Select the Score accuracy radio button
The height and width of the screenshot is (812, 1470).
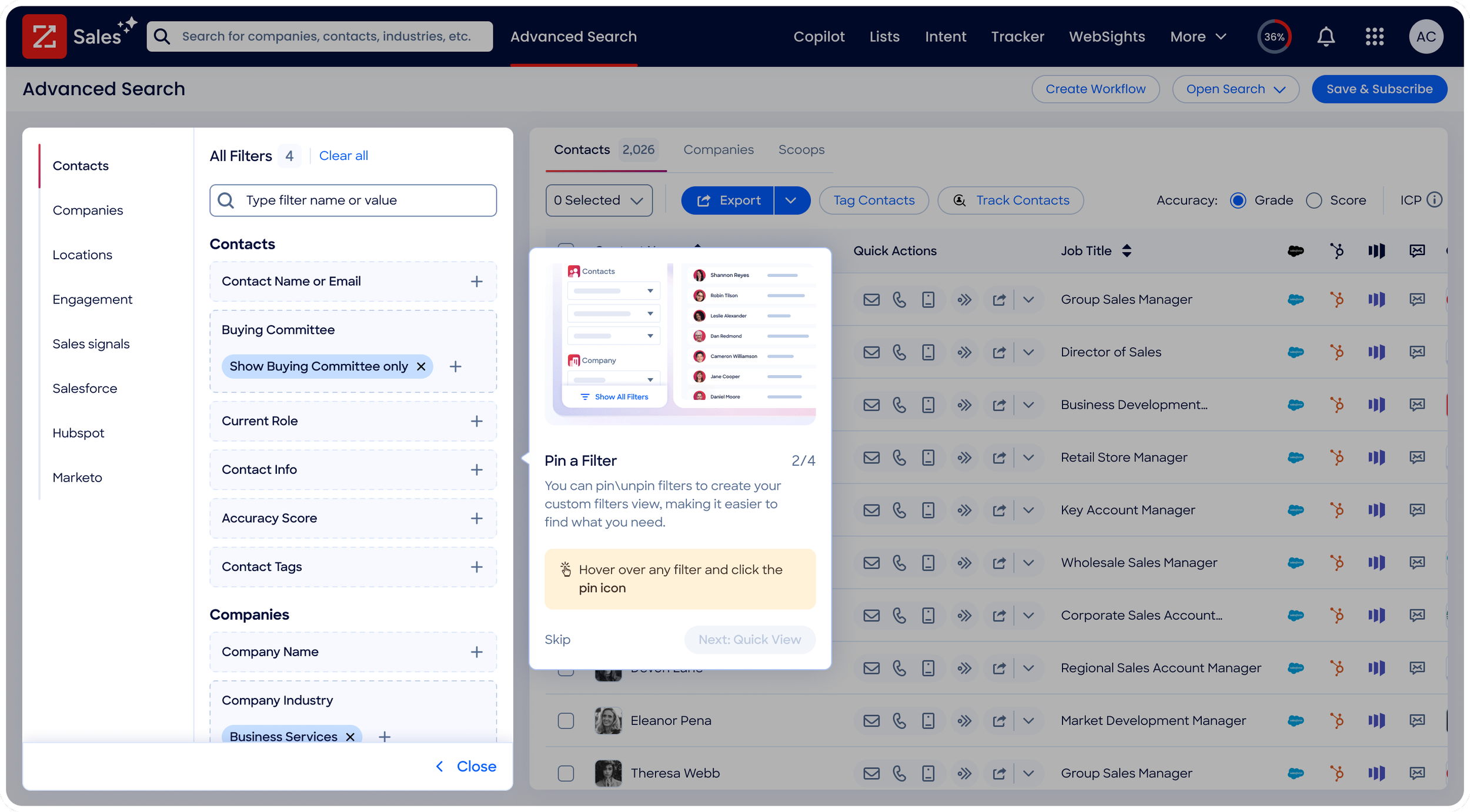(1314, 201)
